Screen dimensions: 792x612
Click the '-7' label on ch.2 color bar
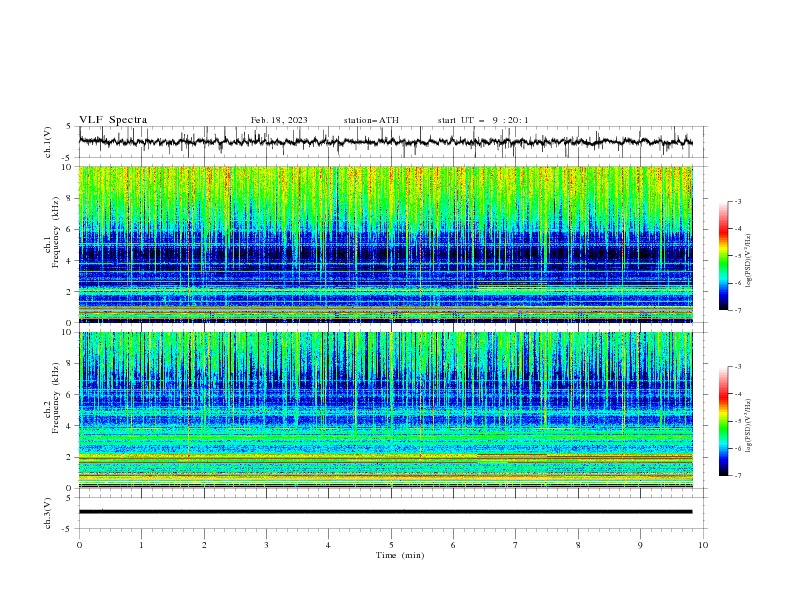pyautogui.click(x=737, y=475)
